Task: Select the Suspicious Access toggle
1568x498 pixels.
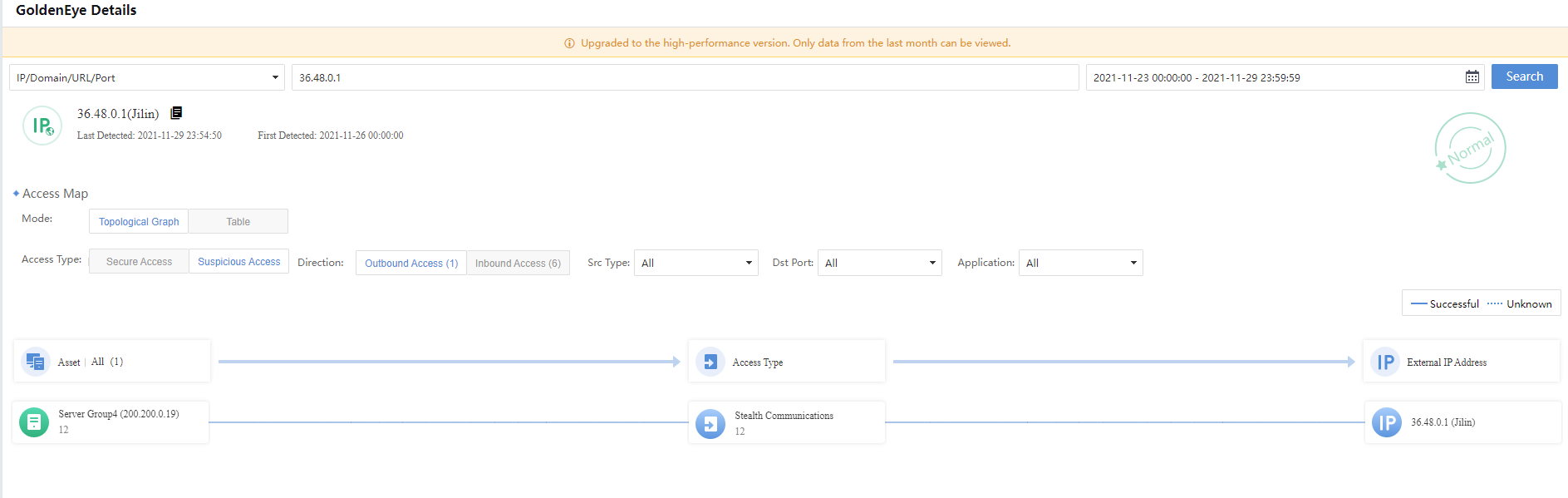Action: [x=239, y=262]
